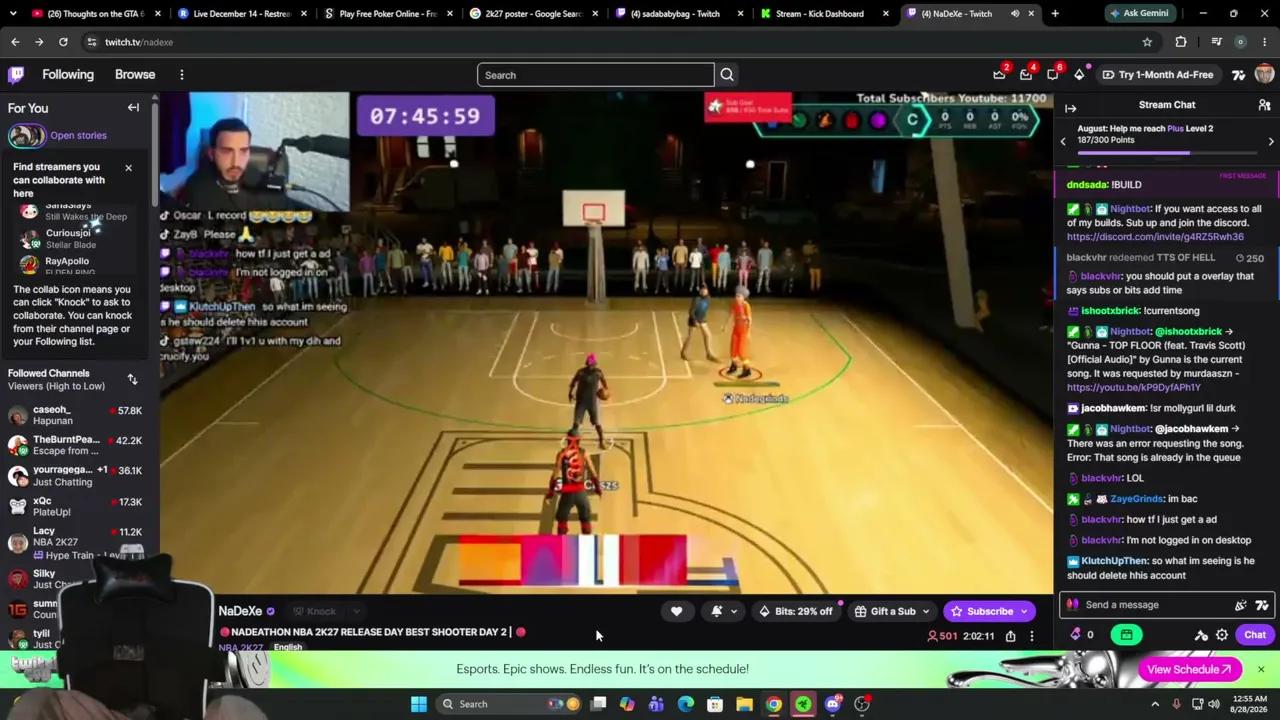Viewport: 1280px width, 720px height.
Task: Click the Chat send button
Action: click(1255, 635)
